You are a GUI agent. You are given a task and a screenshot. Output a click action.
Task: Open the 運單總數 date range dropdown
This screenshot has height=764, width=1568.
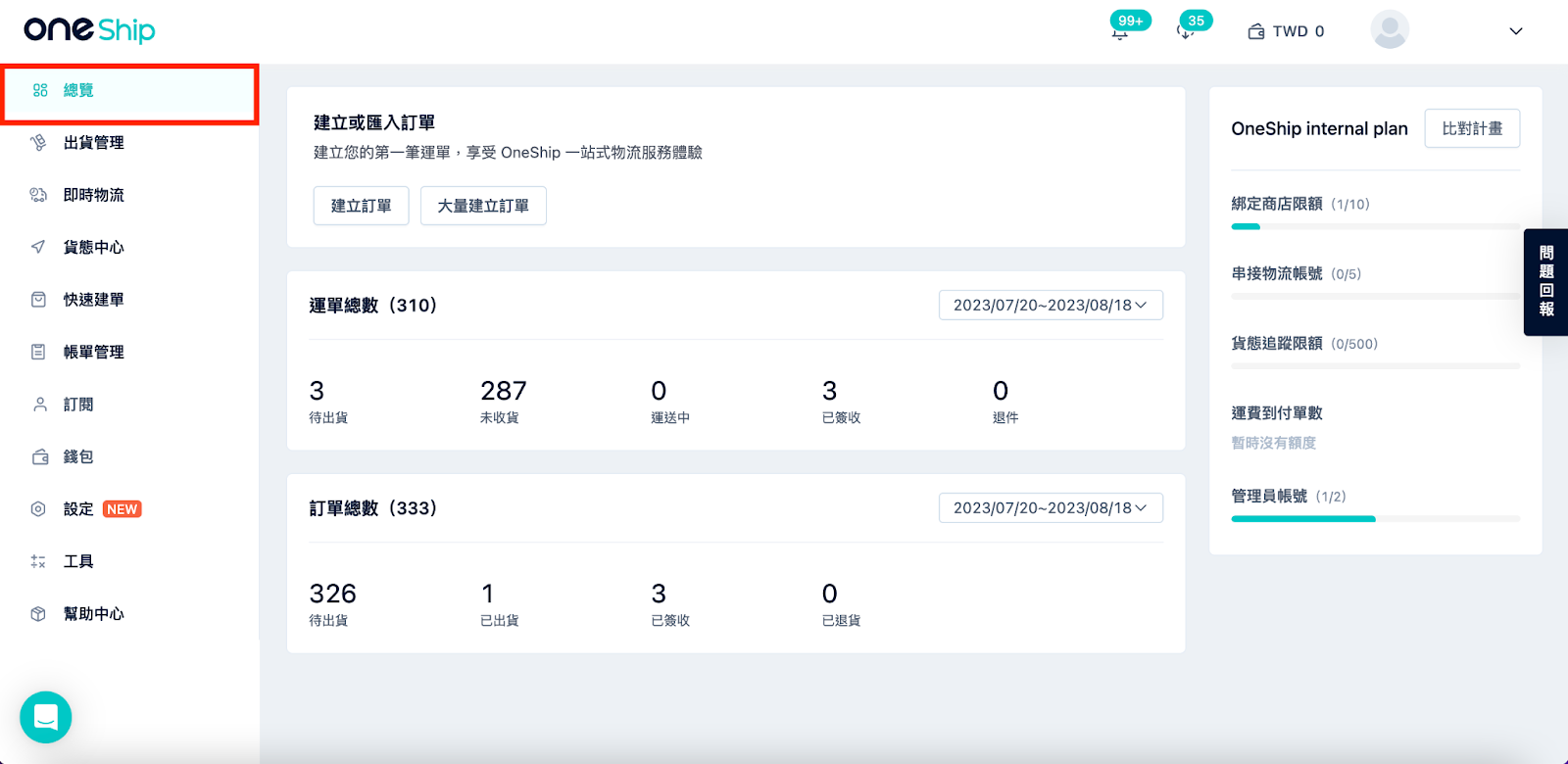1051,306
